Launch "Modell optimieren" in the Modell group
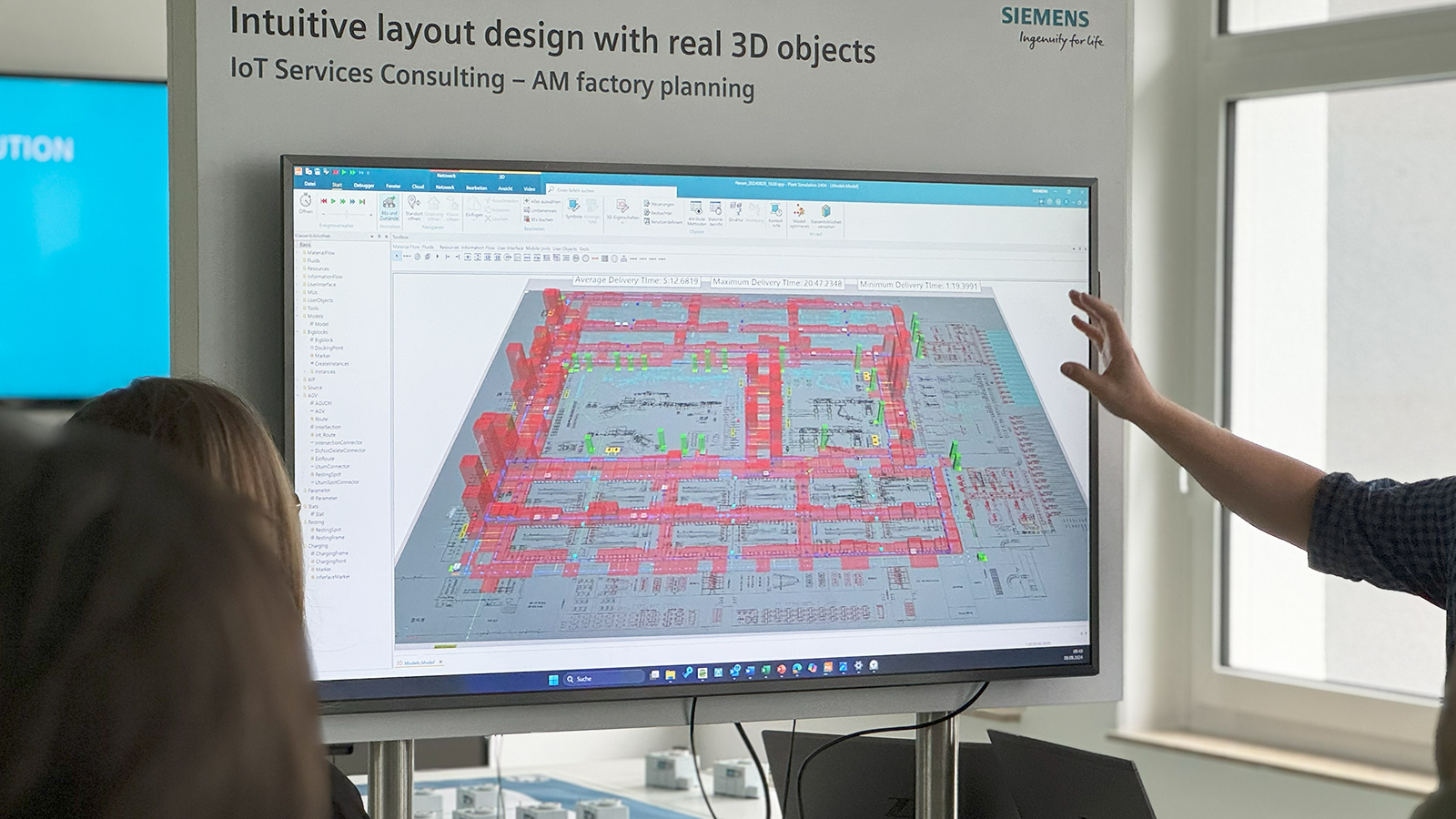This screenshot has height=819, width=1456. pyautogui.click(x=801, y=212)
